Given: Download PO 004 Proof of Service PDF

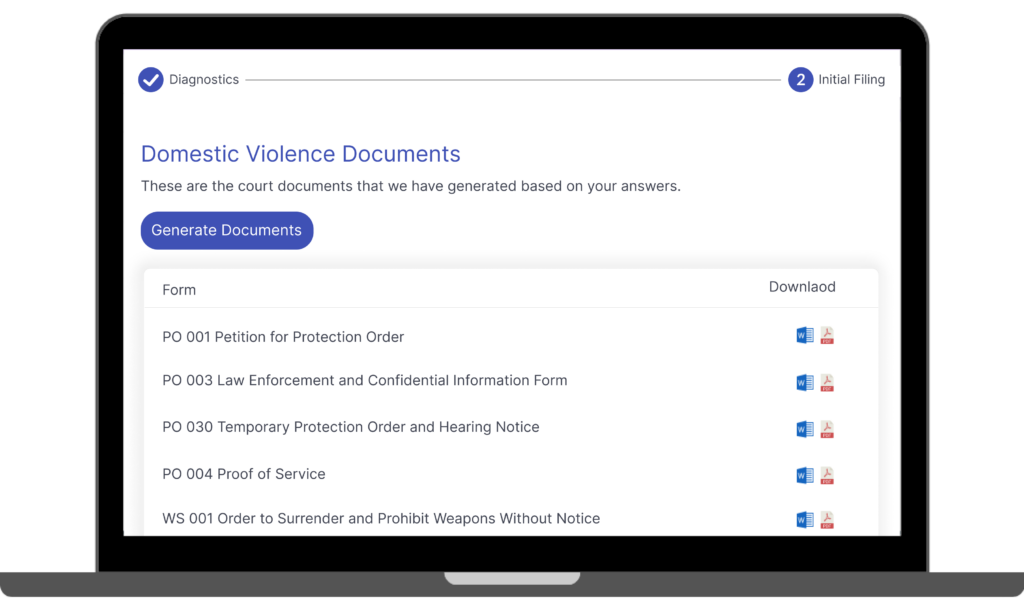Looking at the screenshot, I should (827, 475).
